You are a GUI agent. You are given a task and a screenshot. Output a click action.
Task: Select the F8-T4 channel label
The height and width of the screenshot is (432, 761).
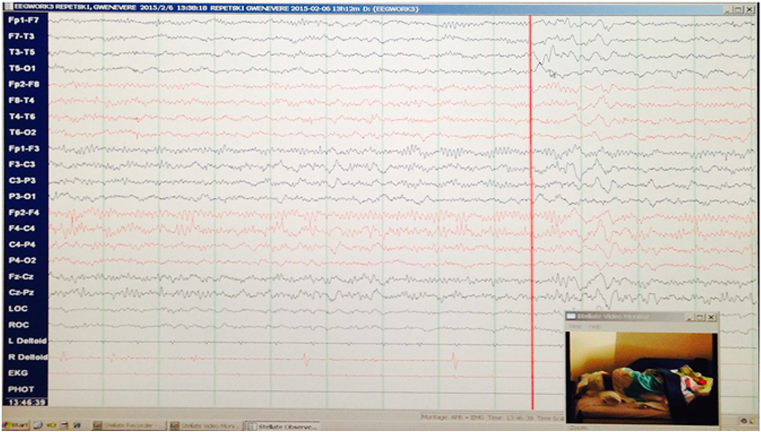click(22, 100)
